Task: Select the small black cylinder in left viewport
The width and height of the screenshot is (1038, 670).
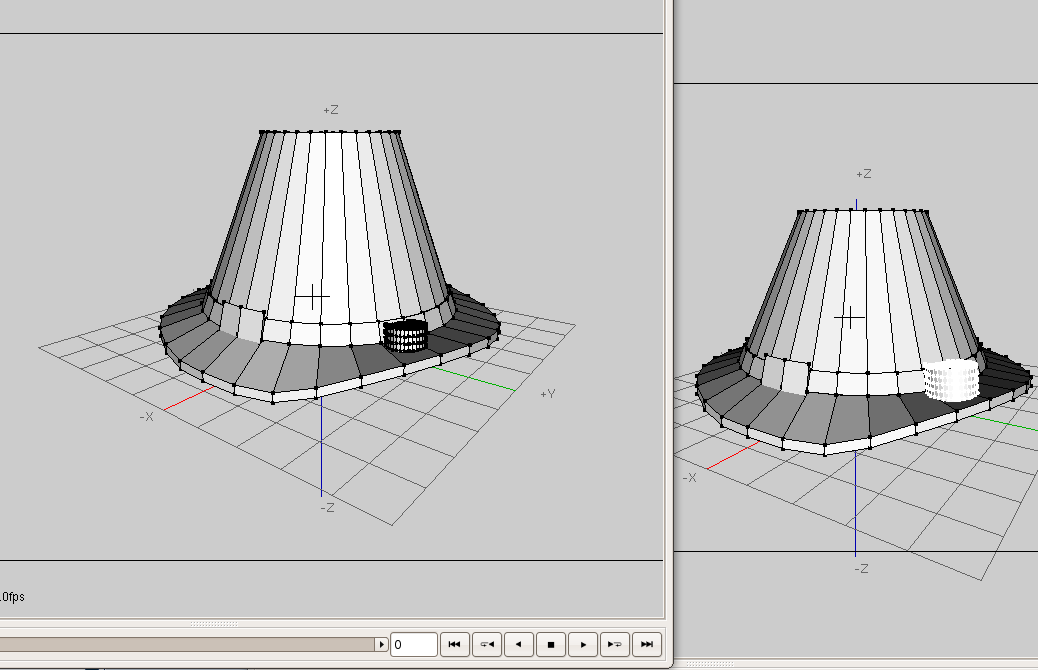Action: [x=405, y=336]
